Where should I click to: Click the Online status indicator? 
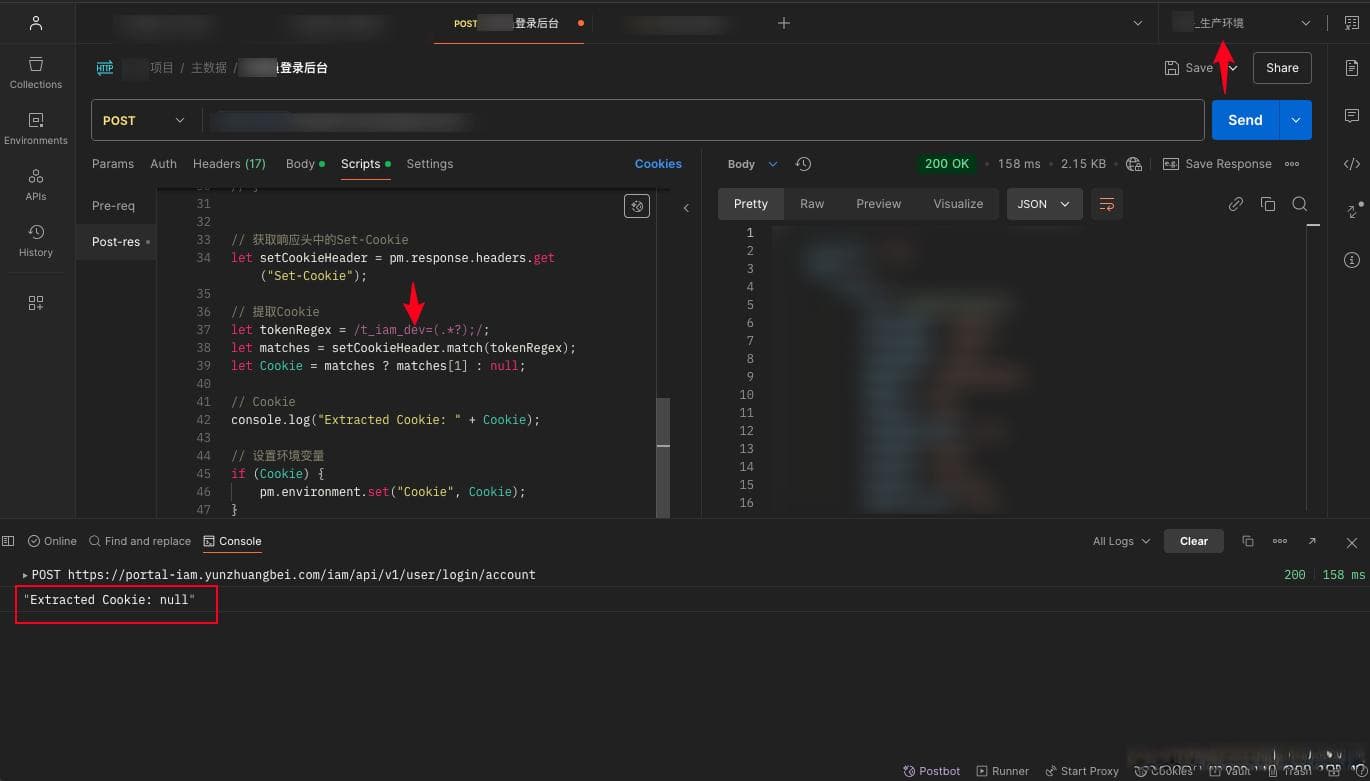52,541
